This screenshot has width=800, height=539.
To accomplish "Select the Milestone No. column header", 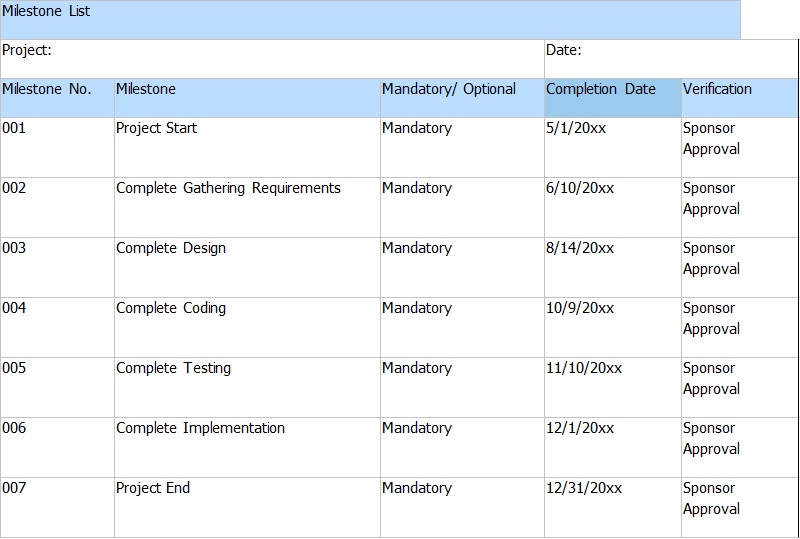I will coord(57,98).
